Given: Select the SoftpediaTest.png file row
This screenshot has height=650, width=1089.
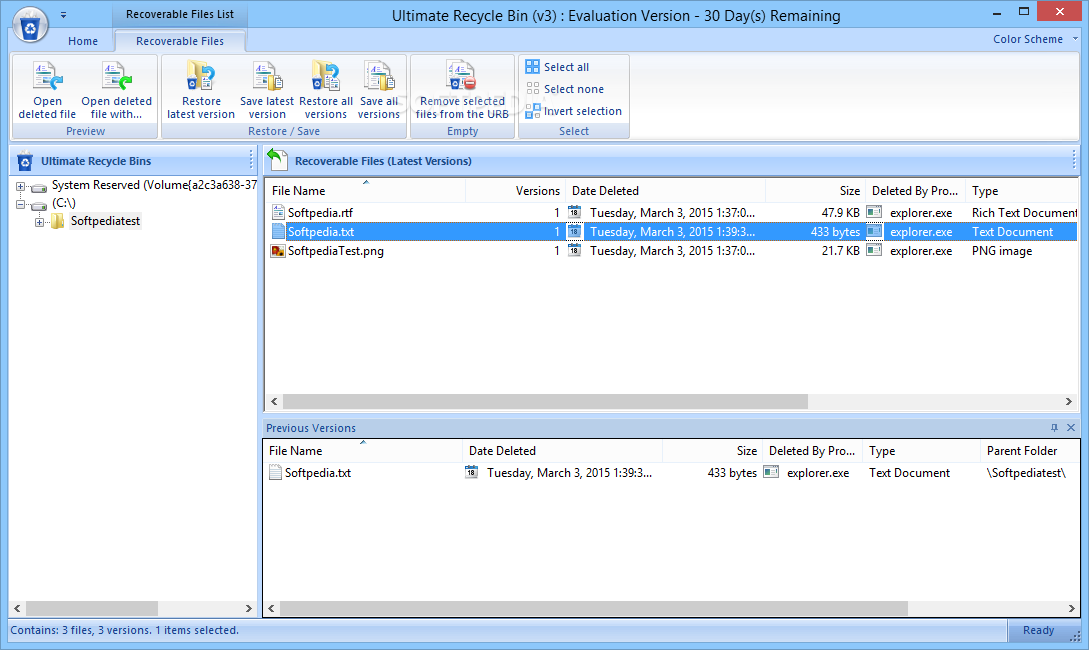Looking at the screenshot, I should coord(672,251).
